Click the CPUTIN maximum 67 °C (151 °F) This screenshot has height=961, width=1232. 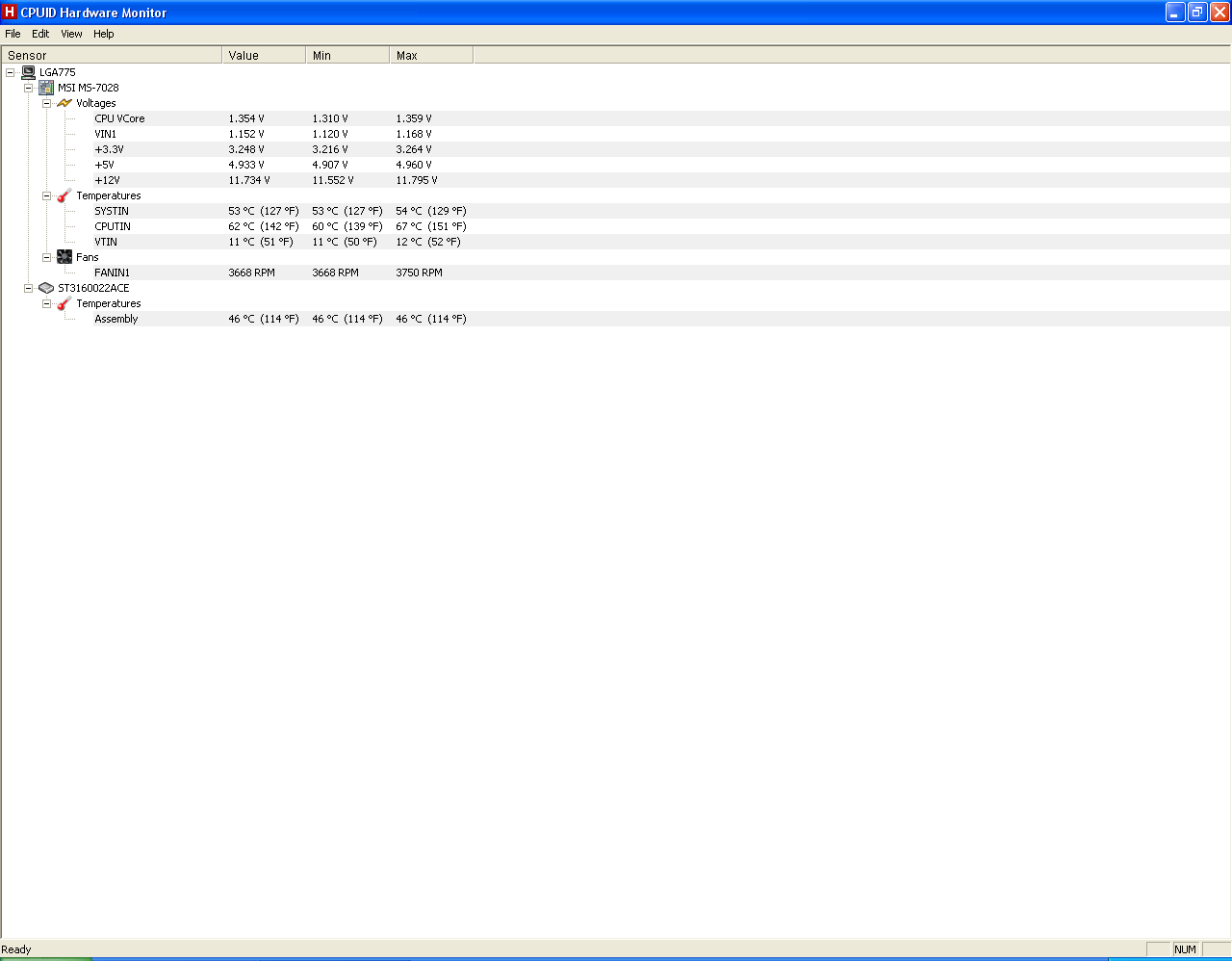[431, 226]
